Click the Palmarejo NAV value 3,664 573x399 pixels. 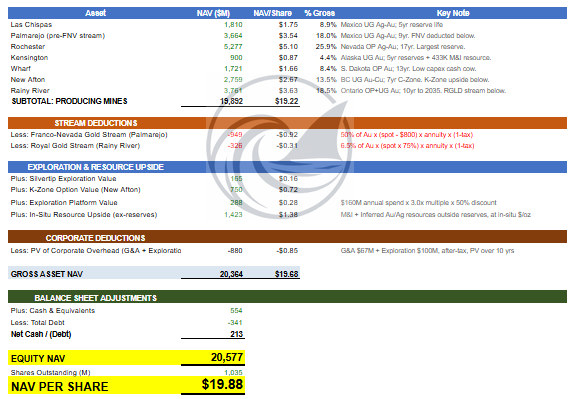coord(233,35)
